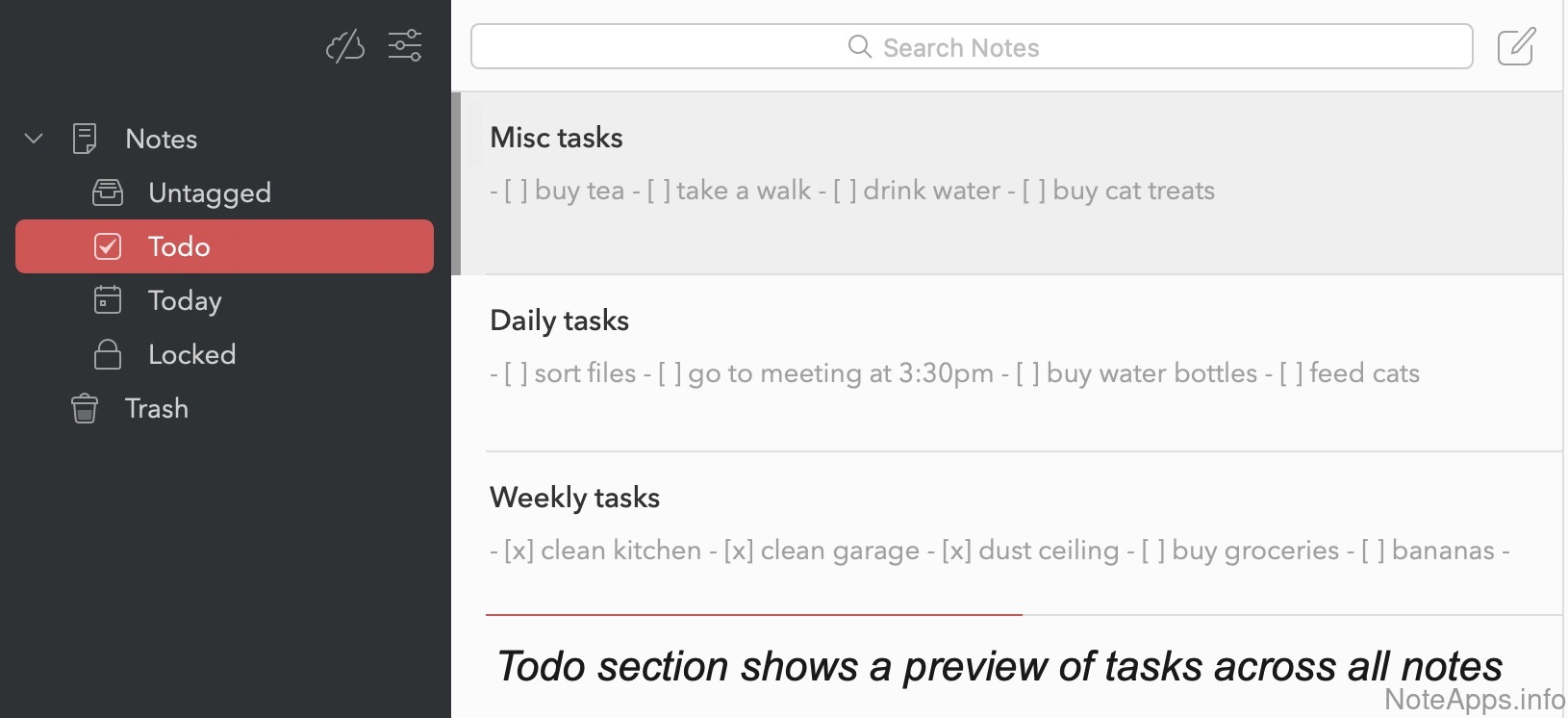Image resolution: width=1568 pixels, height=718 pixels.
Task: Click into the Search Notes field
Action: [972, 46]
